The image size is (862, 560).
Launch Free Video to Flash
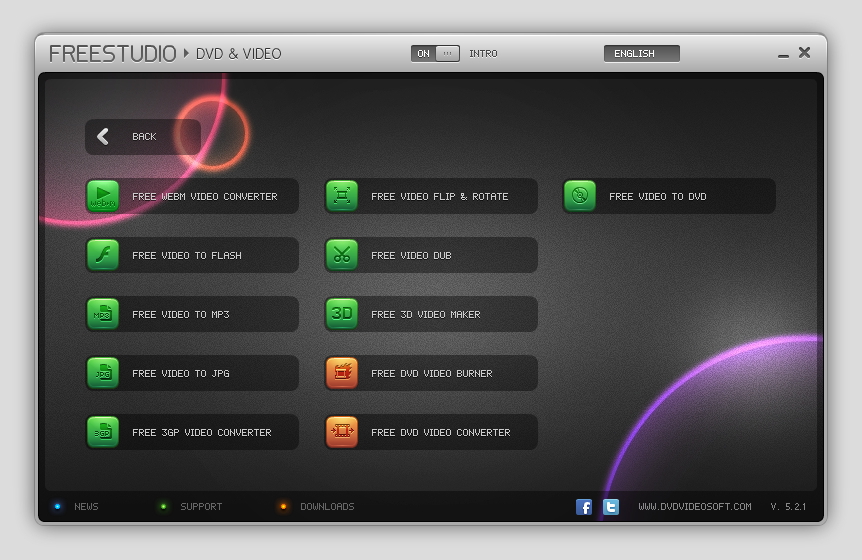(192, 255)
